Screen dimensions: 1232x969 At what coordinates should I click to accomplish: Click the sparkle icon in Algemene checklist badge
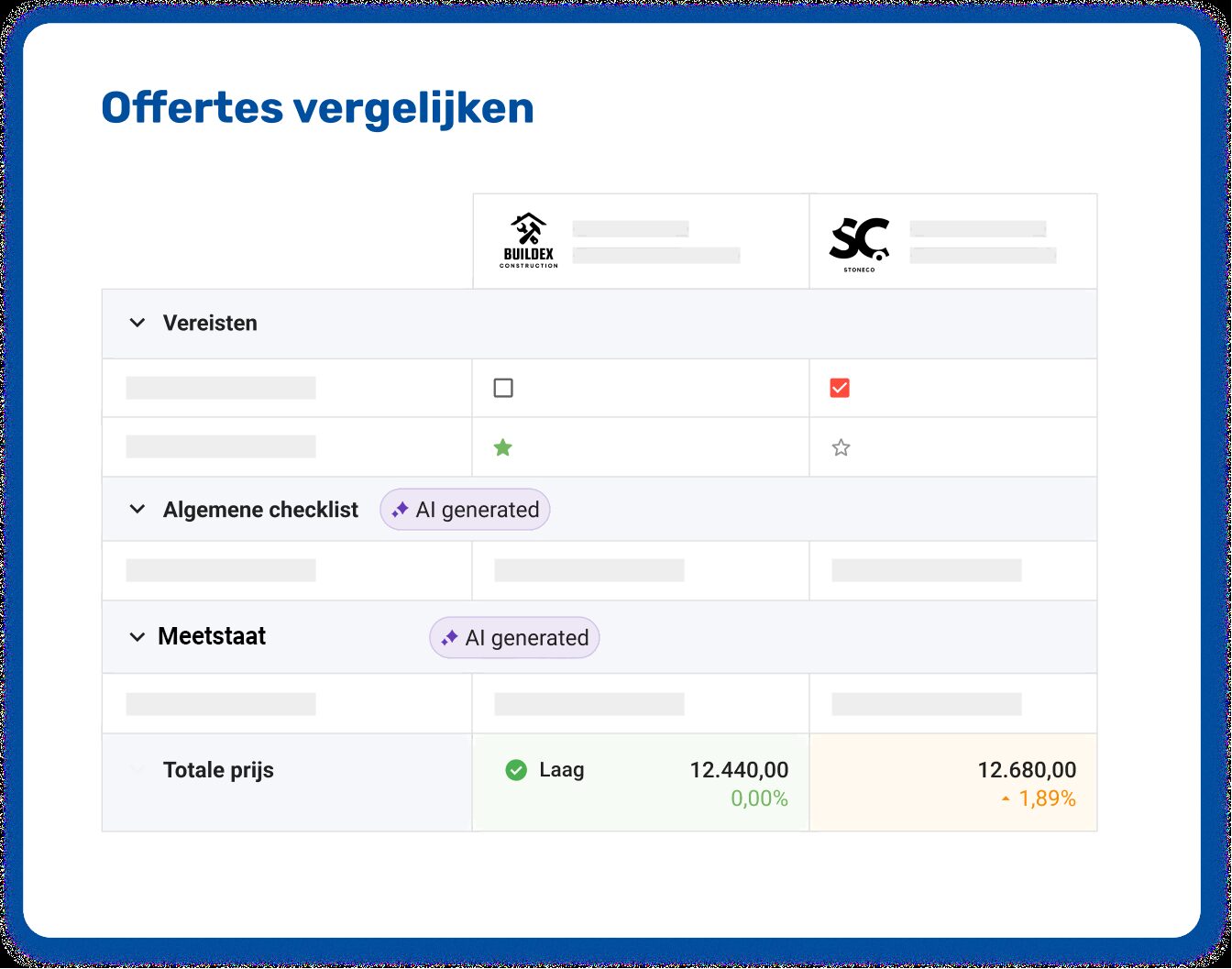click(400, 510)
